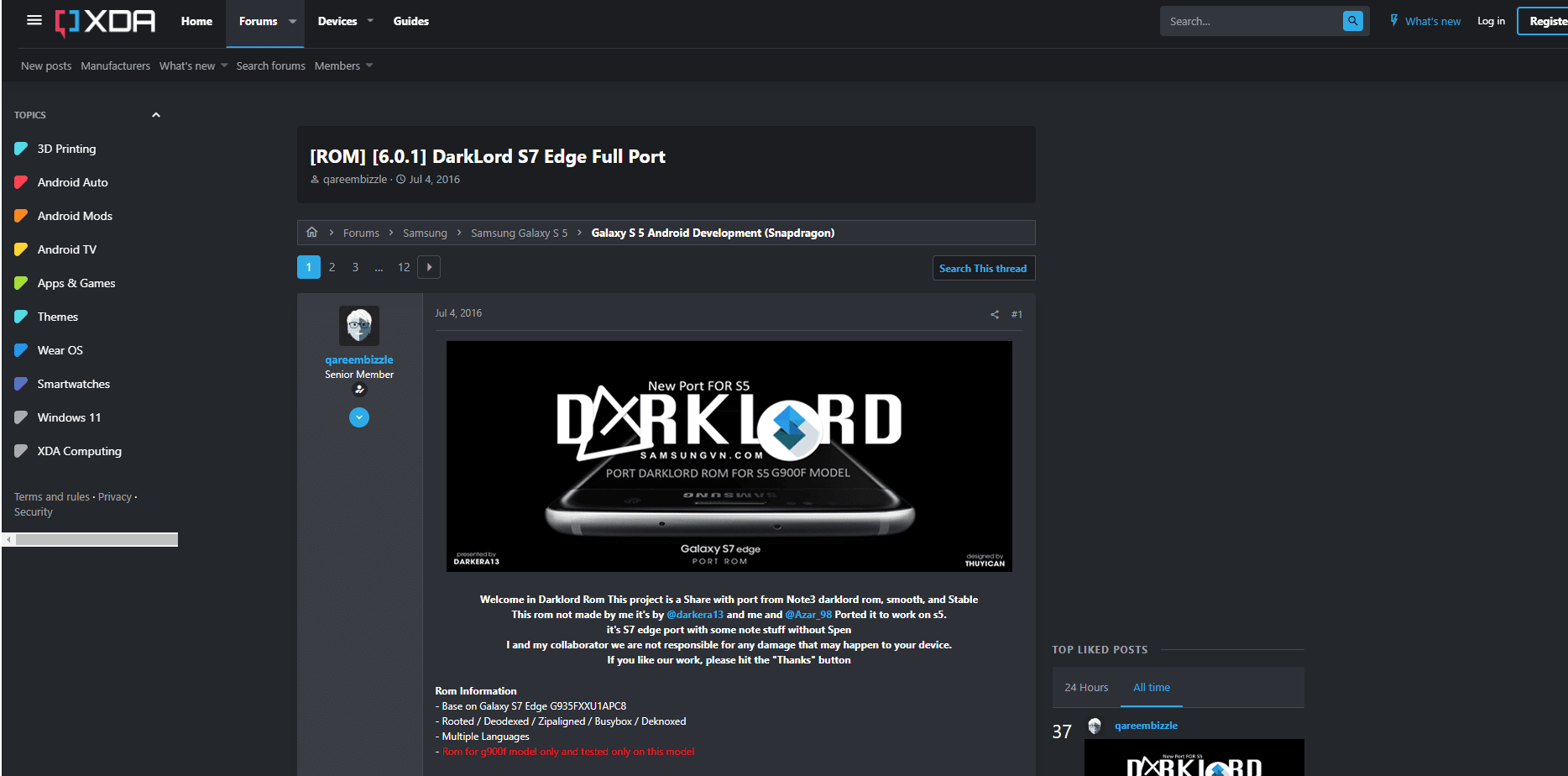Open the DarkLord banner image

coord(729,456)
